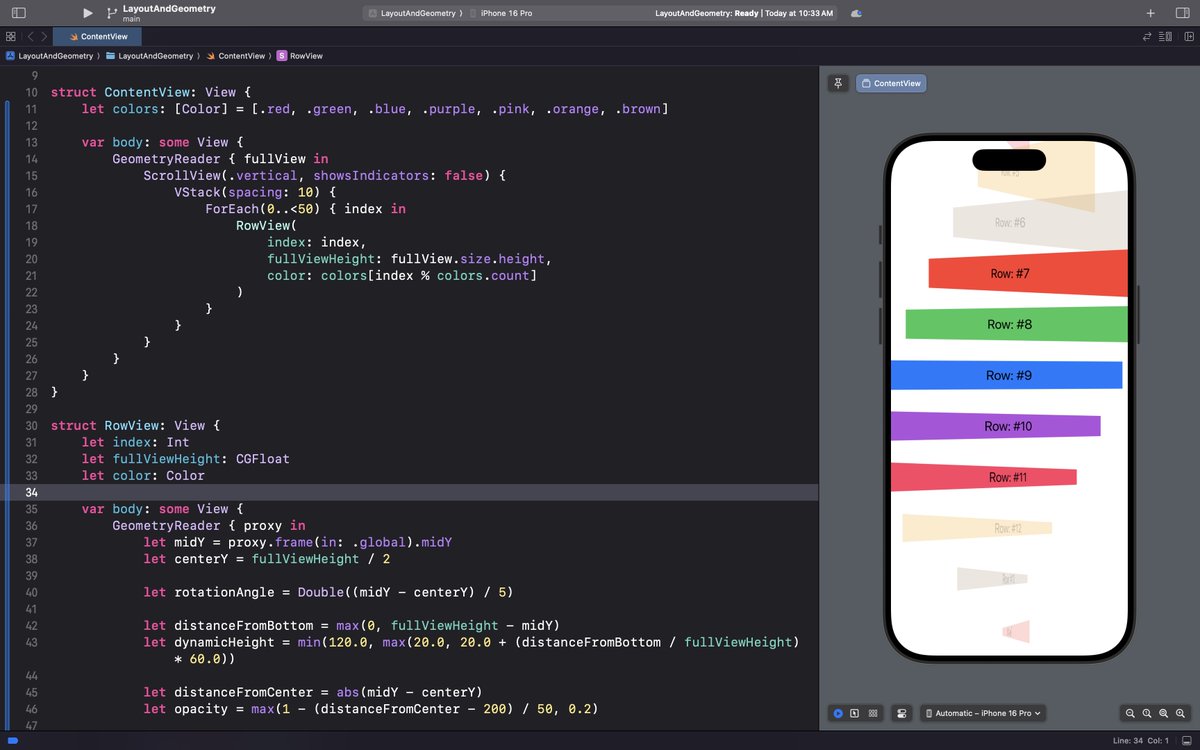Click "GeometryReader { proxy in" line
The width and height of the screenshot is (1200, 750).
pyautogui.click(x=209, y=525)
